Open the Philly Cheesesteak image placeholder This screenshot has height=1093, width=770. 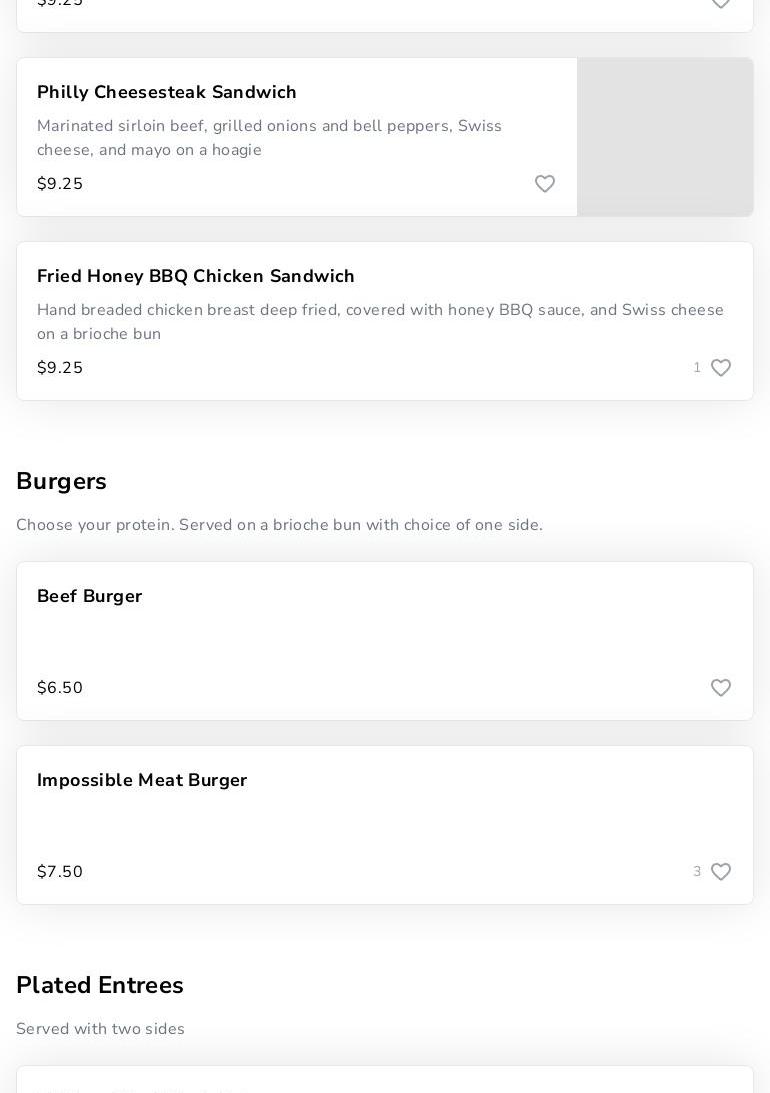(665, 137)
